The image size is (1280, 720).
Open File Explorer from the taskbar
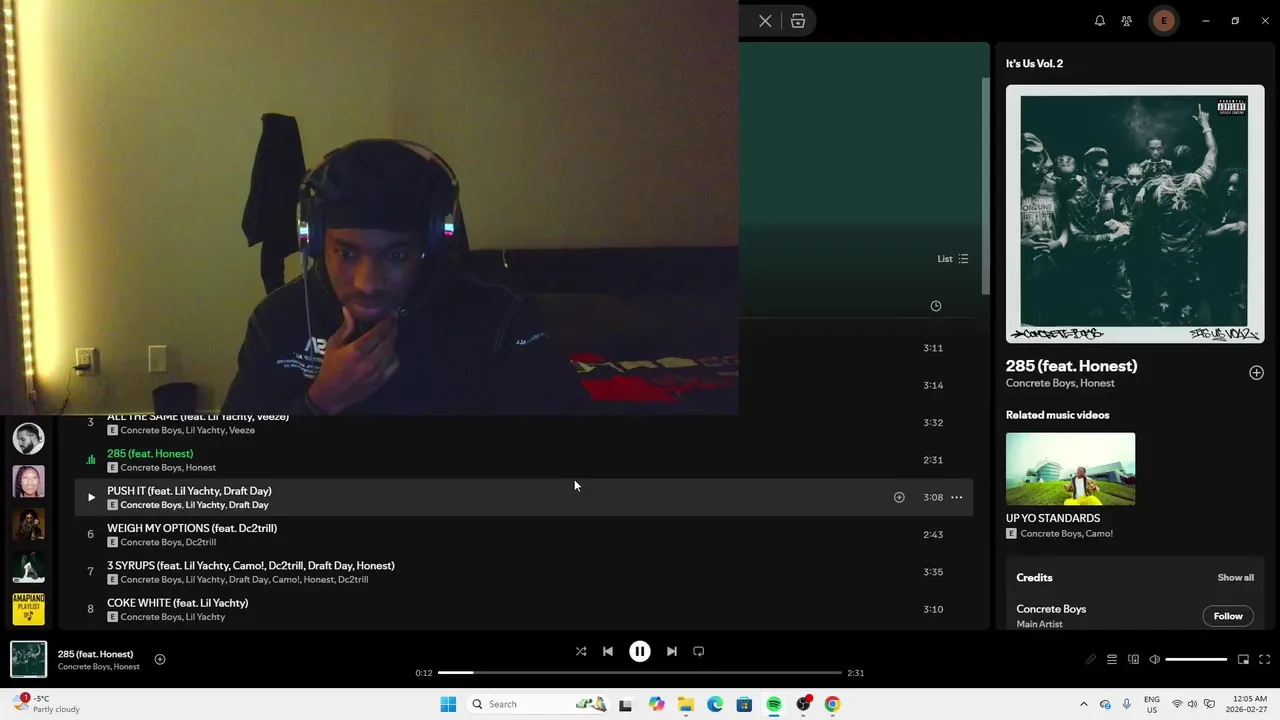(x=686, y=704)
